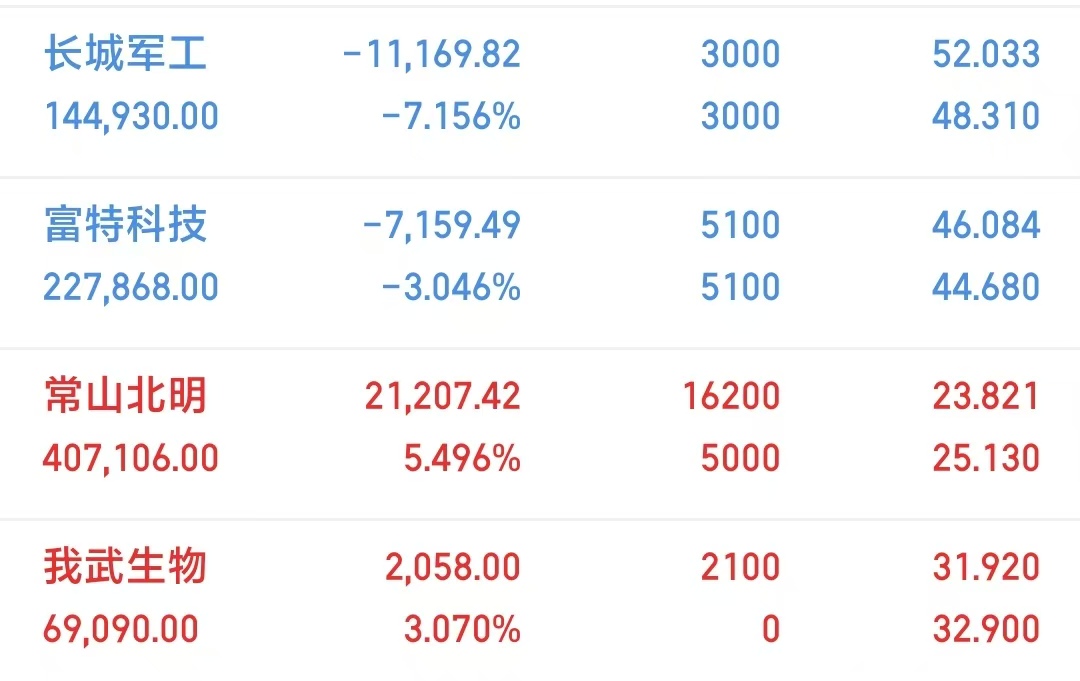Screen dimensions: 1080x681
Task: Select the loss amount -11,169.82
Action: point(431,54)
